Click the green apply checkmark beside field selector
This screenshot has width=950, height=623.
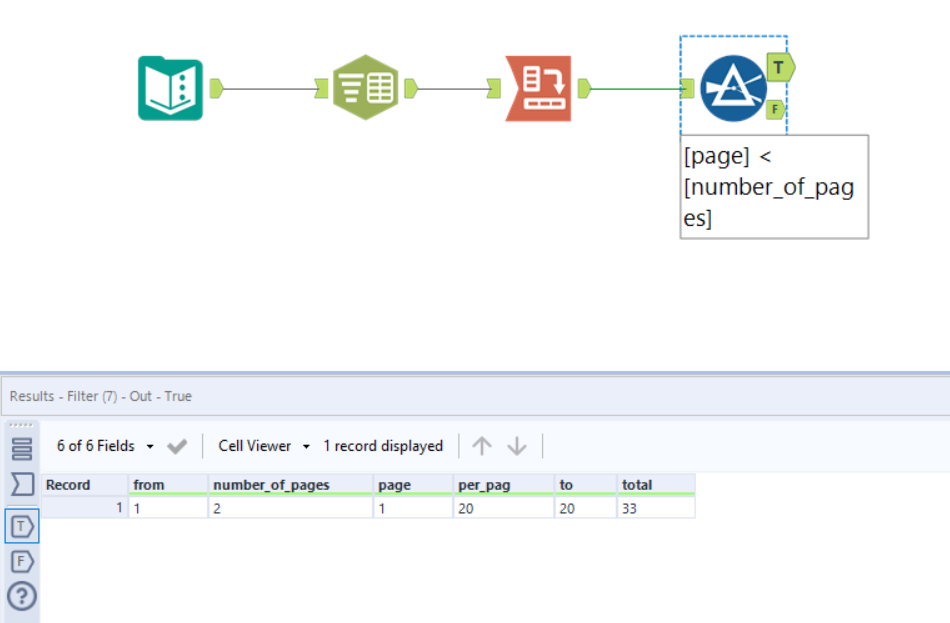[x=177, y=446]
